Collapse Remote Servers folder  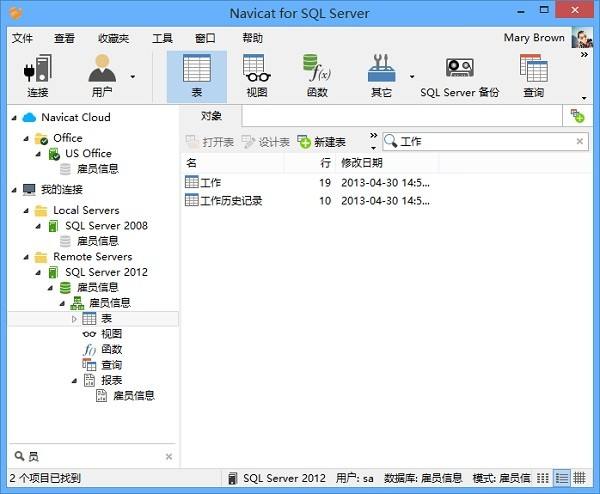click(26, 257)
